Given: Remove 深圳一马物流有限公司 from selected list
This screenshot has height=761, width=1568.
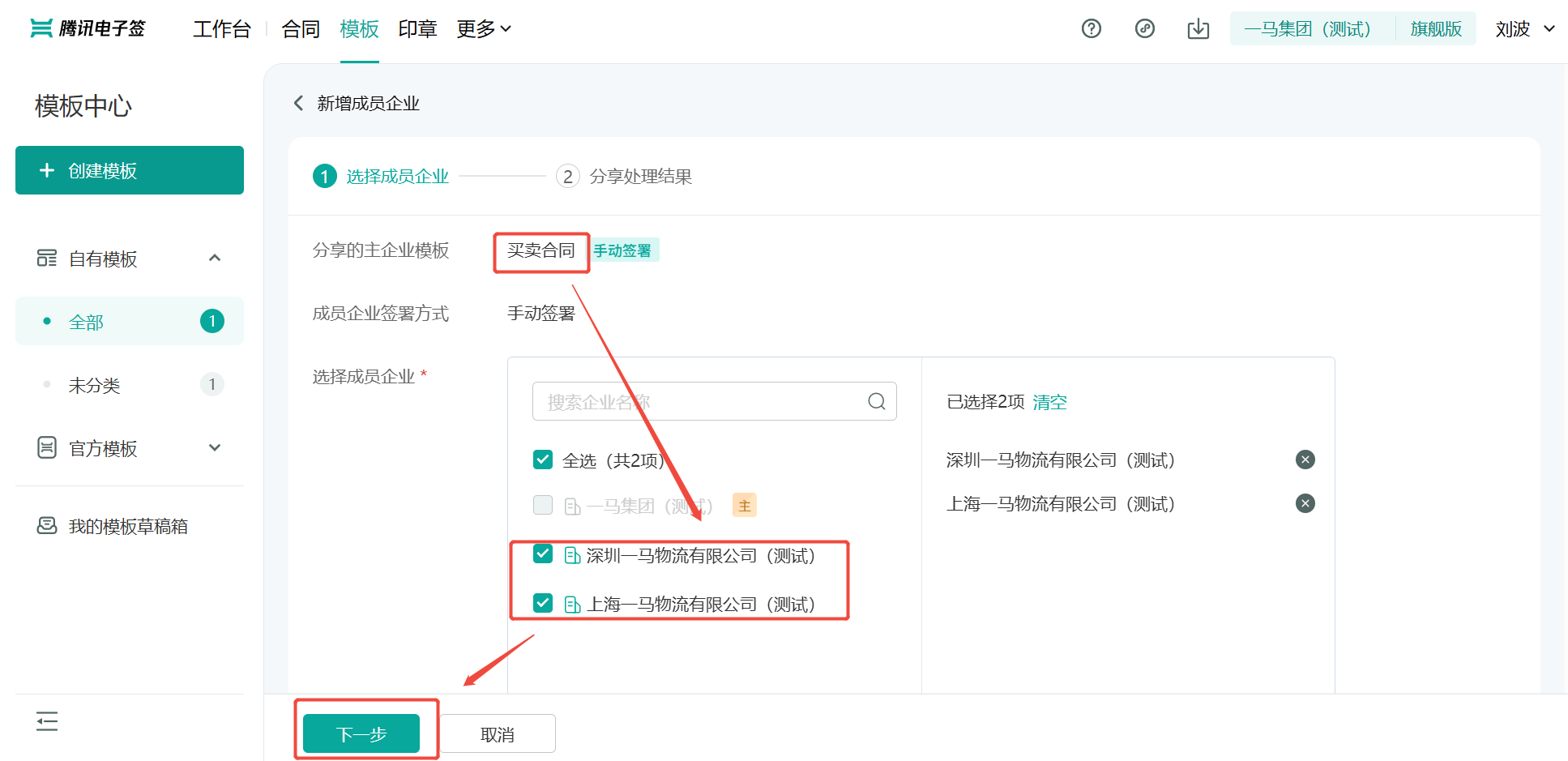Looking at the screenshot, I should pos(1305,460).
